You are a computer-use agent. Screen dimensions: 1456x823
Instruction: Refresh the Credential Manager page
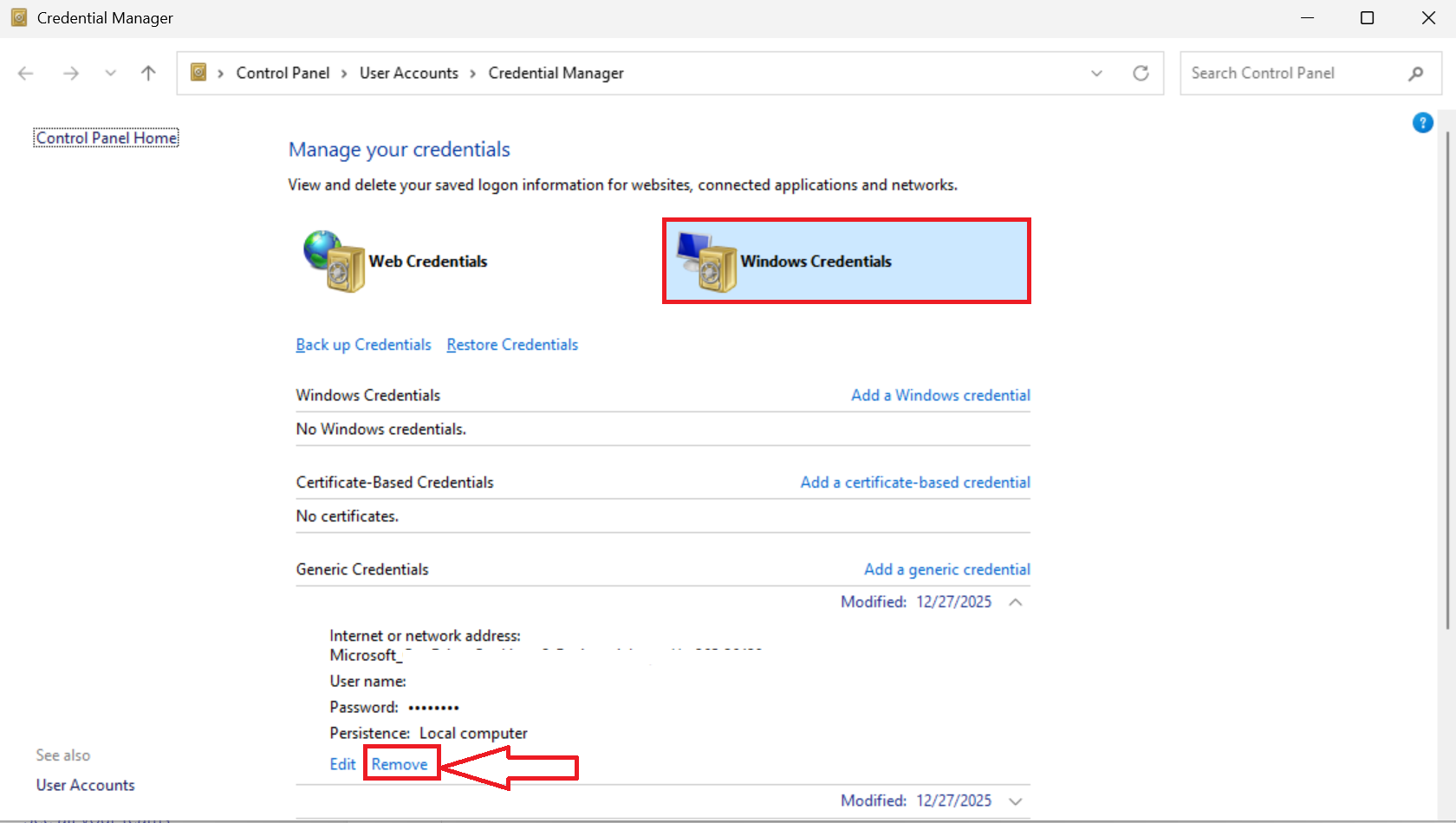[1141, 74]
